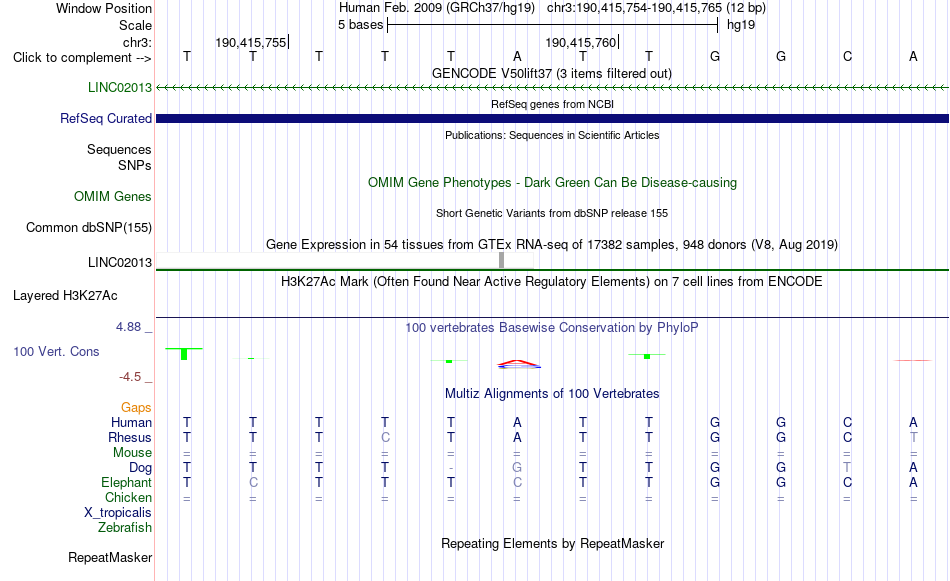Click the chr3:190,415,754-190,415,765 position title

click(656, 8)
